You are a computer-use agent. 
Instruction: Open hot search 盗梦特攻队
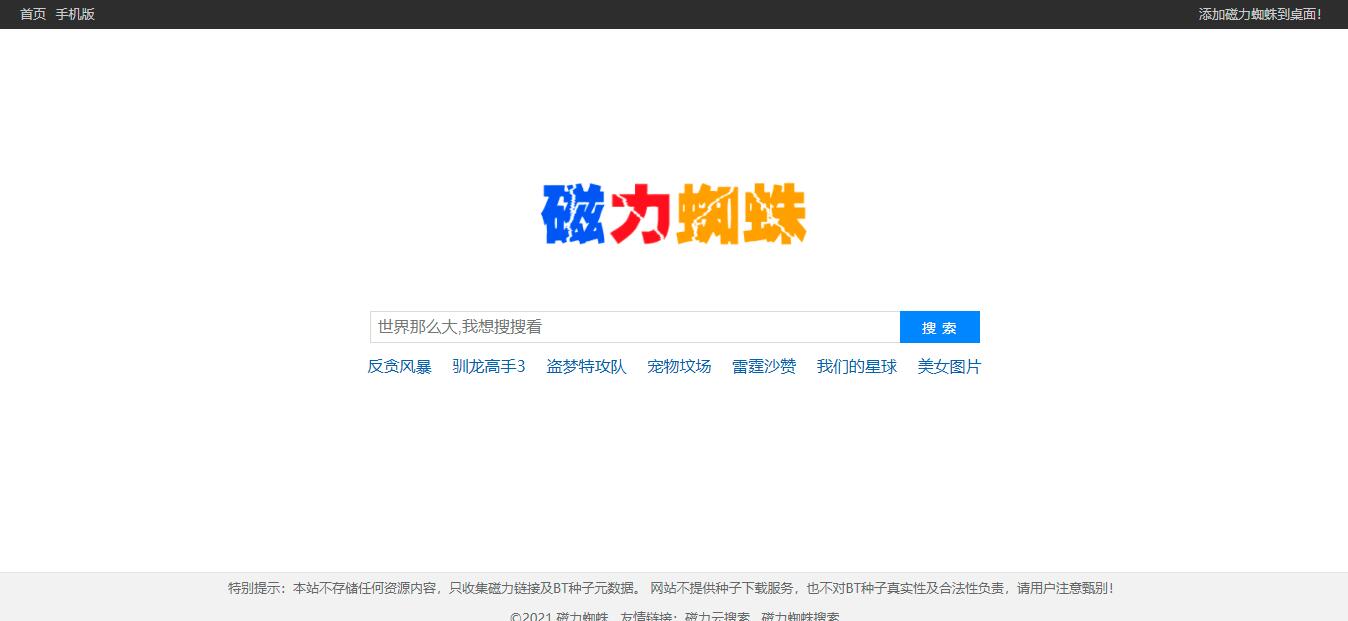[x=586, y=367]
